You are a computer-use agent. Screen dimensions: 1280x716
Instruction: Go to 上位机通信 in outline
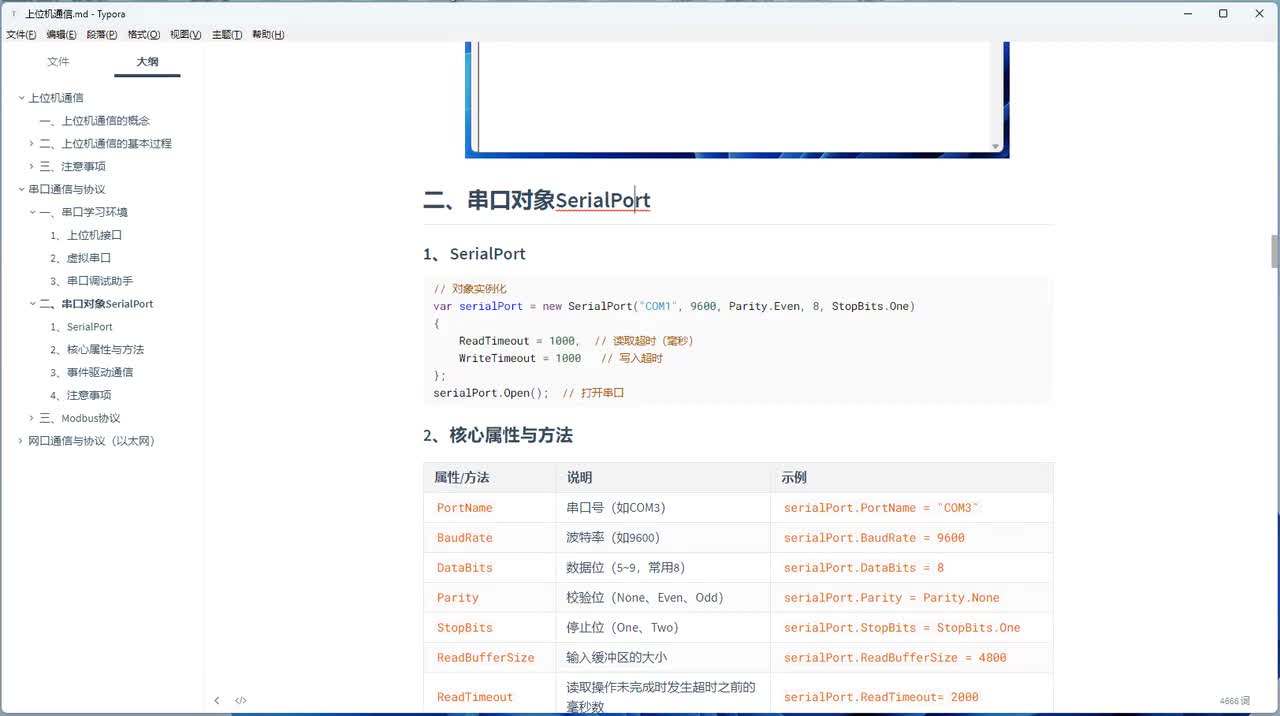(56, 98)
